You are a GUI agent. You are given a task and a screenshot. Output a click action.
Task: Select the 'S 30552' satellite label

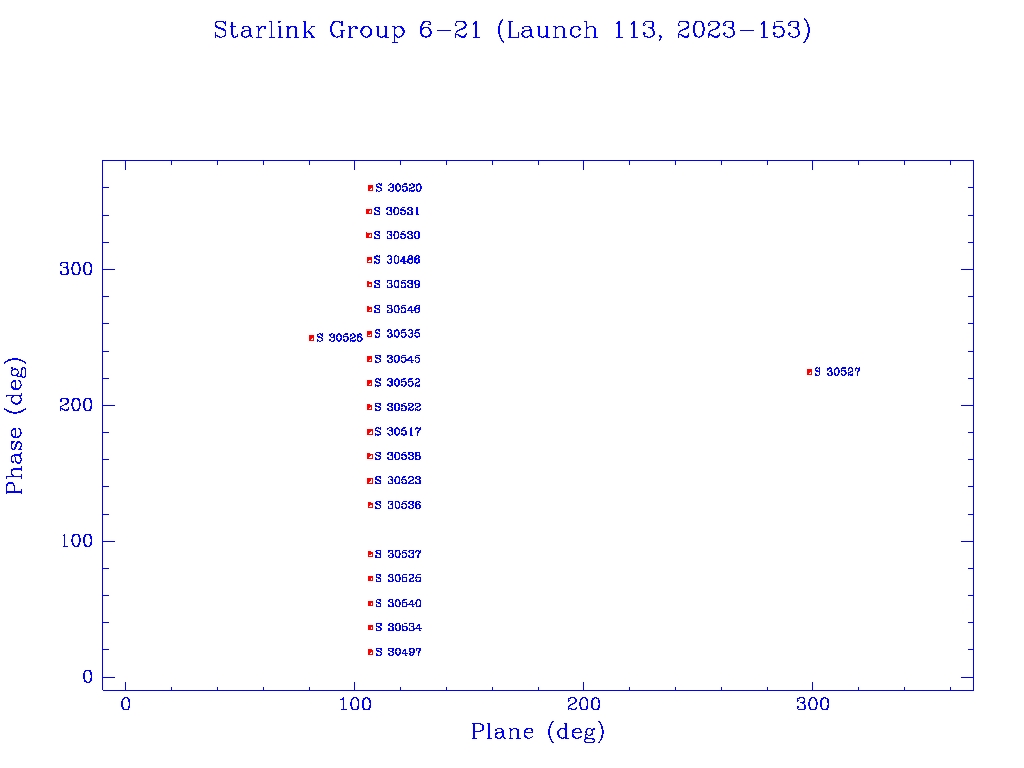pos(397,383)
